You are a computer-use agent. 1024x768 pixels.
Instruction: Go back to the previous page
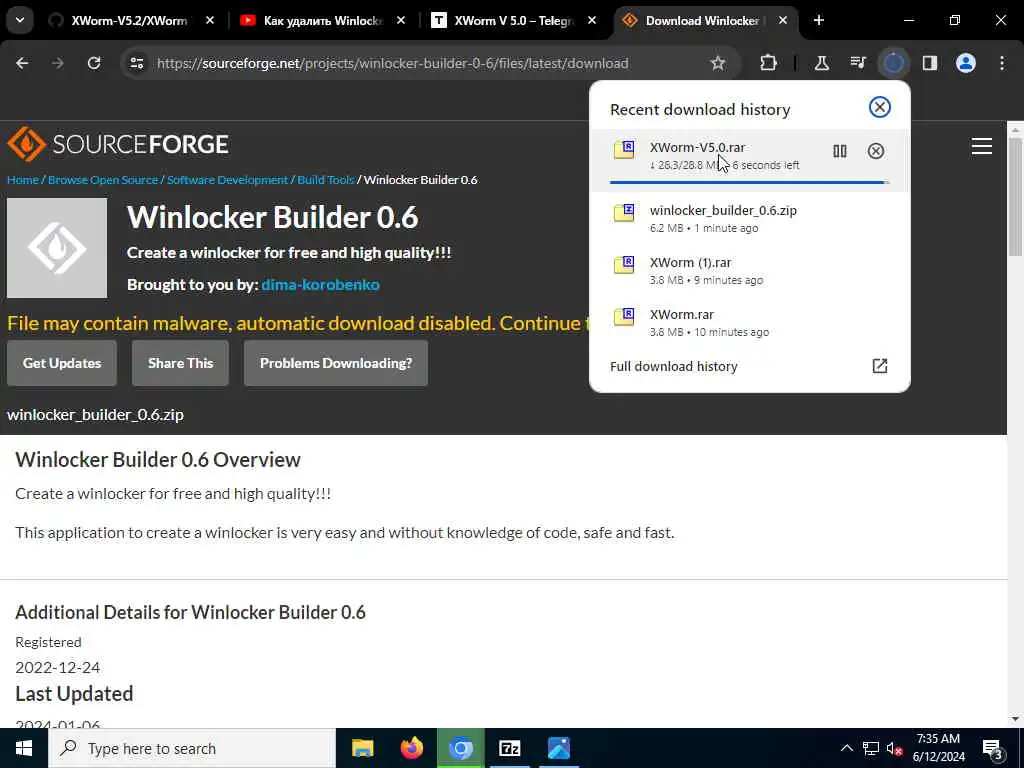[22, 63]
